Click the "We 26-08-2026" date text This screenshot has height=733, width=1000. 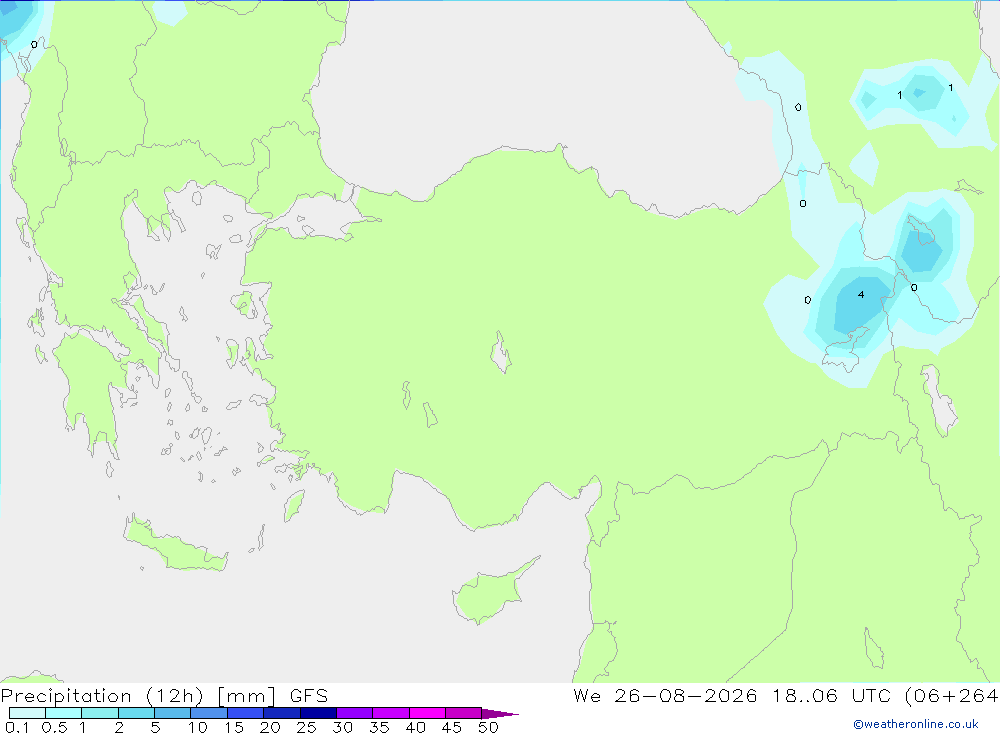tap(665, 696)
